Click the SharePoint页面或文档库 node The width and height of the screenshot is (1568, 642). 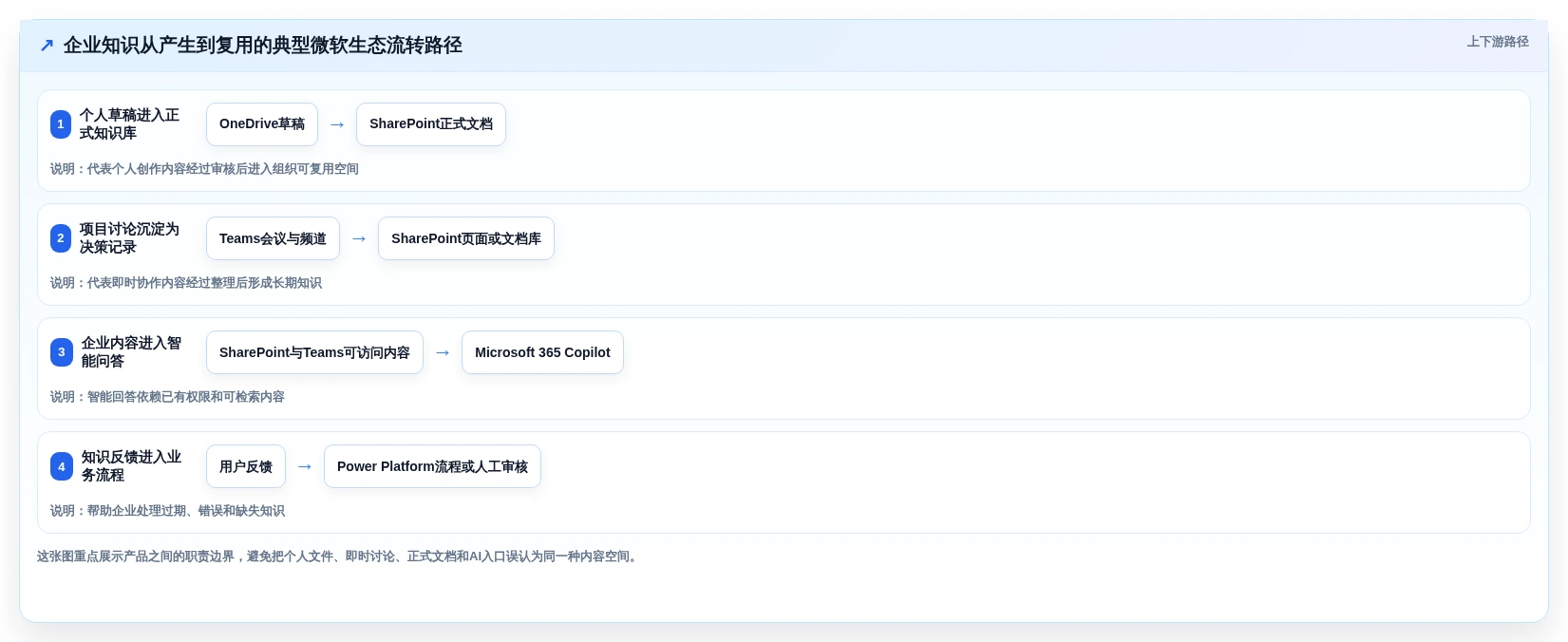466,238
